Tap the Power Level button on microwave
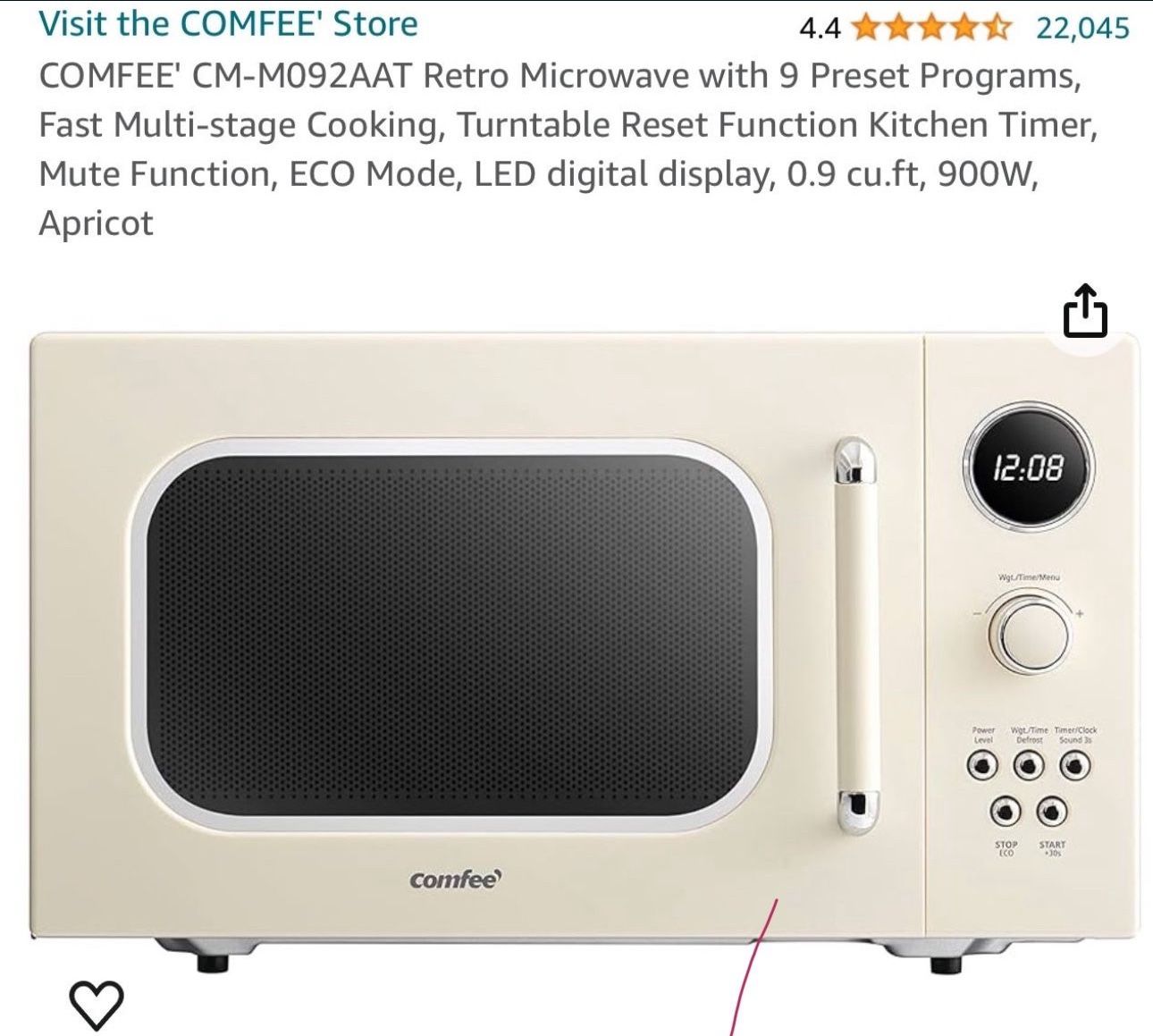1153x1036 pixels. [x=983, y=765]
